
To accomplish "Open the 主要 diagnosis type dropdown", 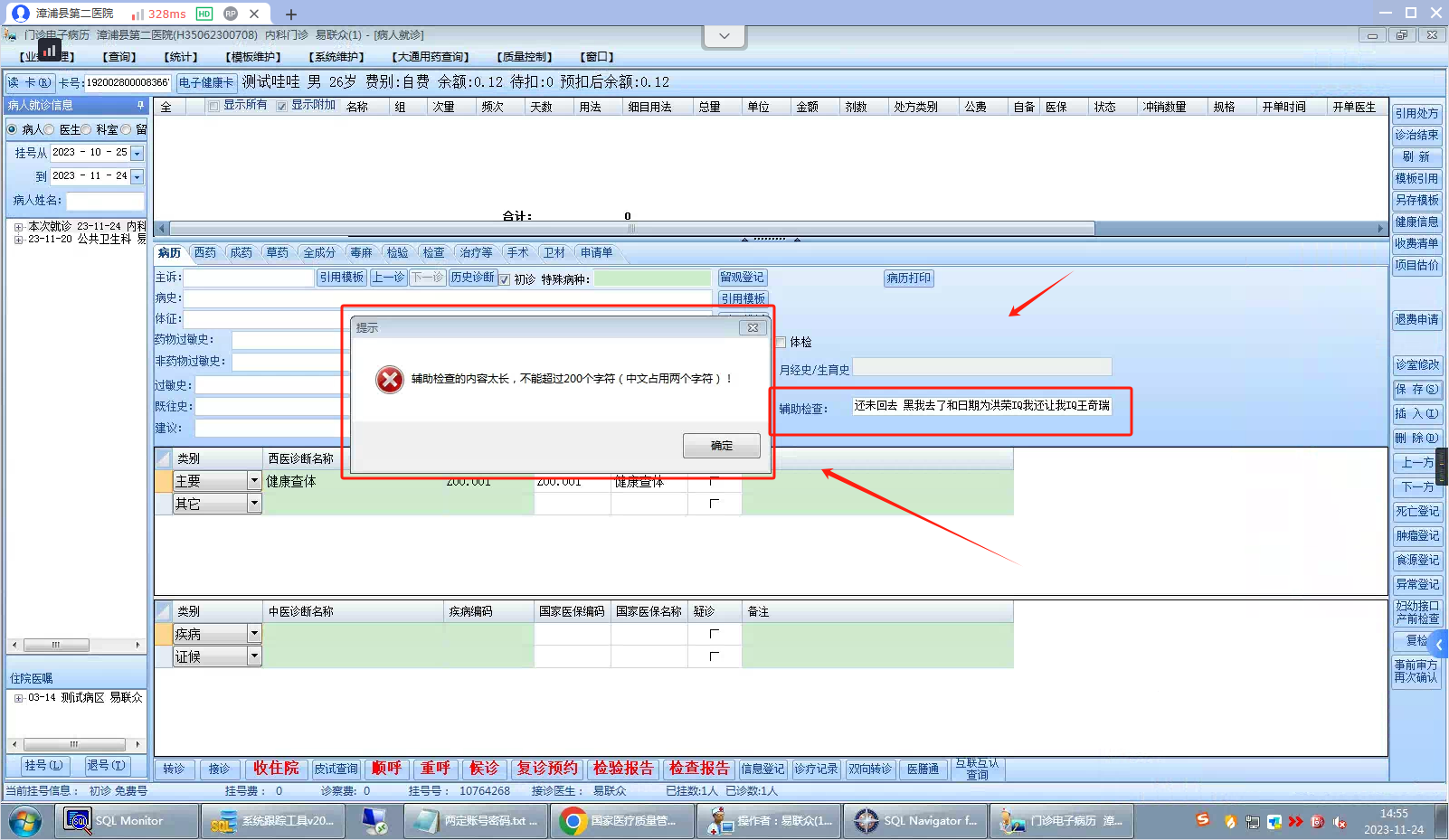I will click(254, 481).
